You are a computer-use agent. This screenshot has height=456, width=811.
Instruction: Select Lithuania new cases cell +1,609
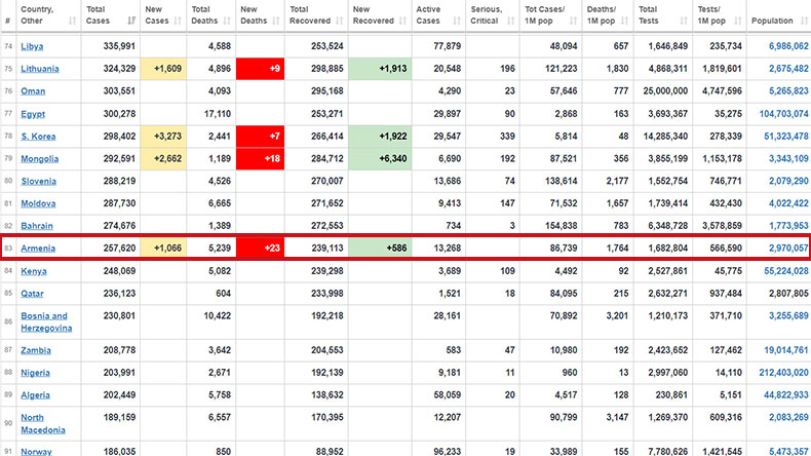pyautogui.click(x=163, y=69)
